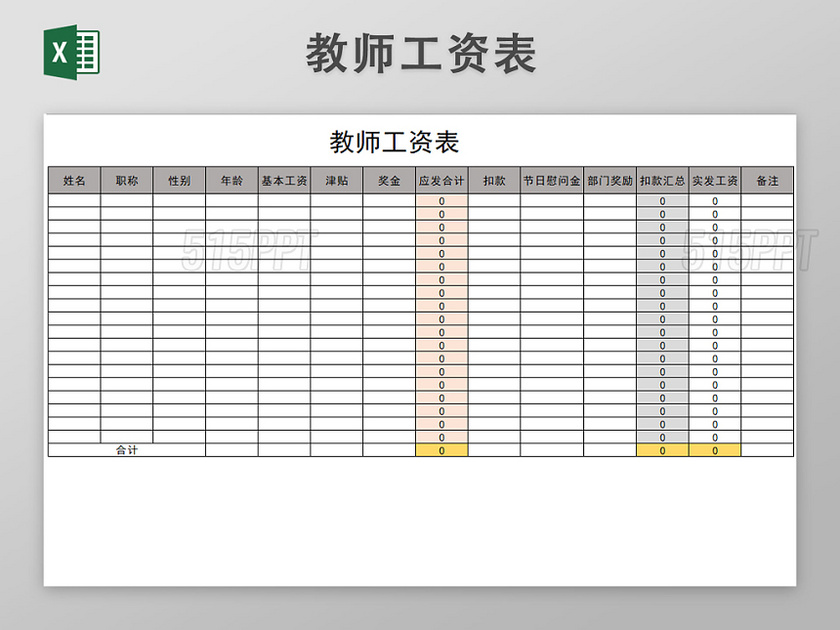Select the 应发合计 column header
Image resolution: width=840 pixels, height=630 pixels.
442,181
